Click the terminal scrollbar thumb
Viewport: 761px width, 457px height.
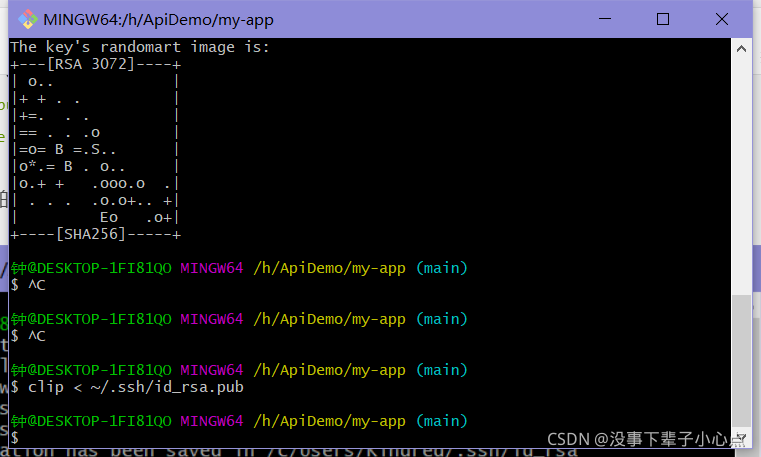pos(741,361)
